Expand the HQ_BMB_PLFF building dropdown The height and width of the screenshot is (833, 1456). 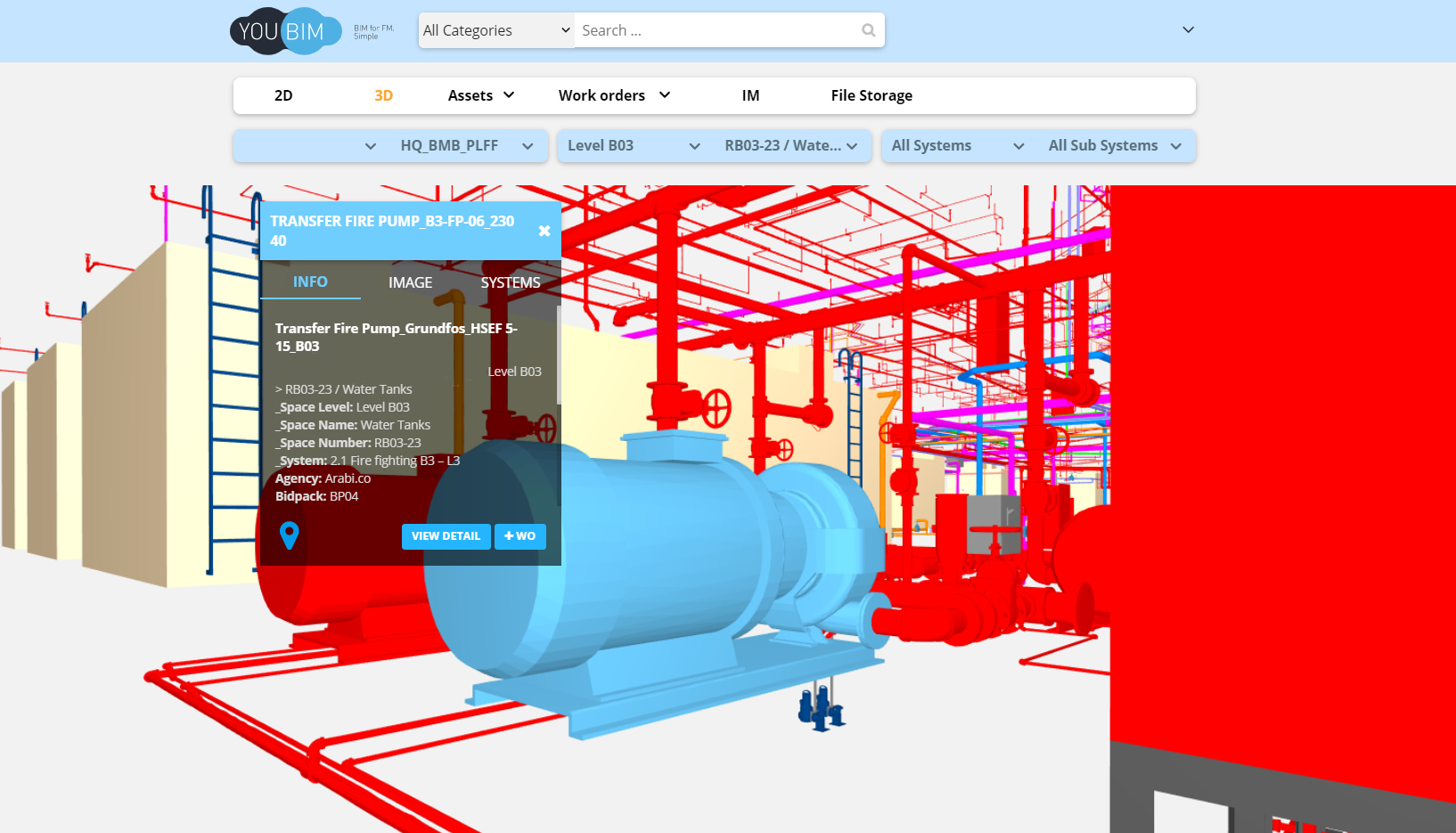(466, 146)
